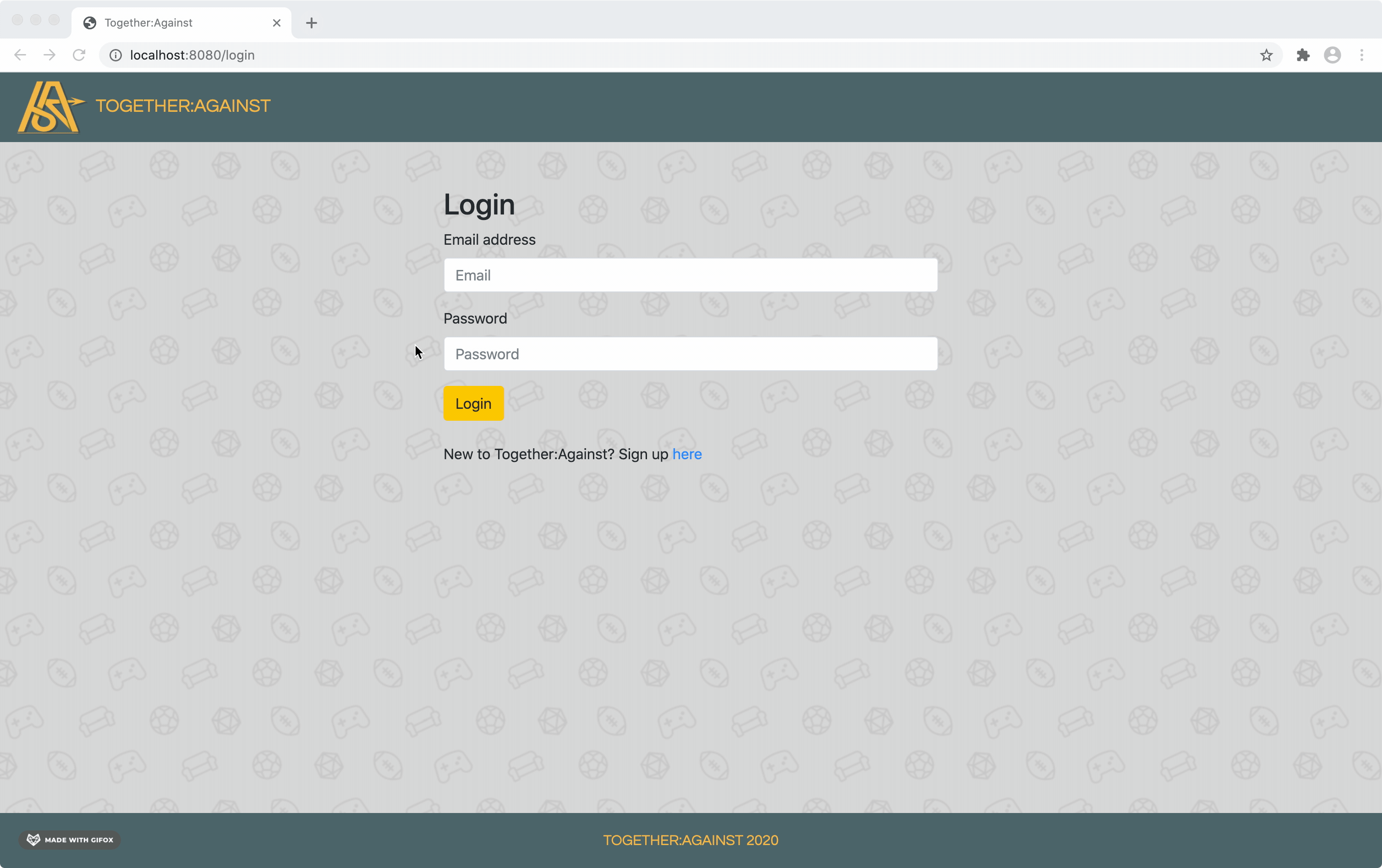This screenshot has height=868, width=1382.
Task: Click the TOGETHER:AGAINST 2020 footer text
Action: tap(691, 840)
